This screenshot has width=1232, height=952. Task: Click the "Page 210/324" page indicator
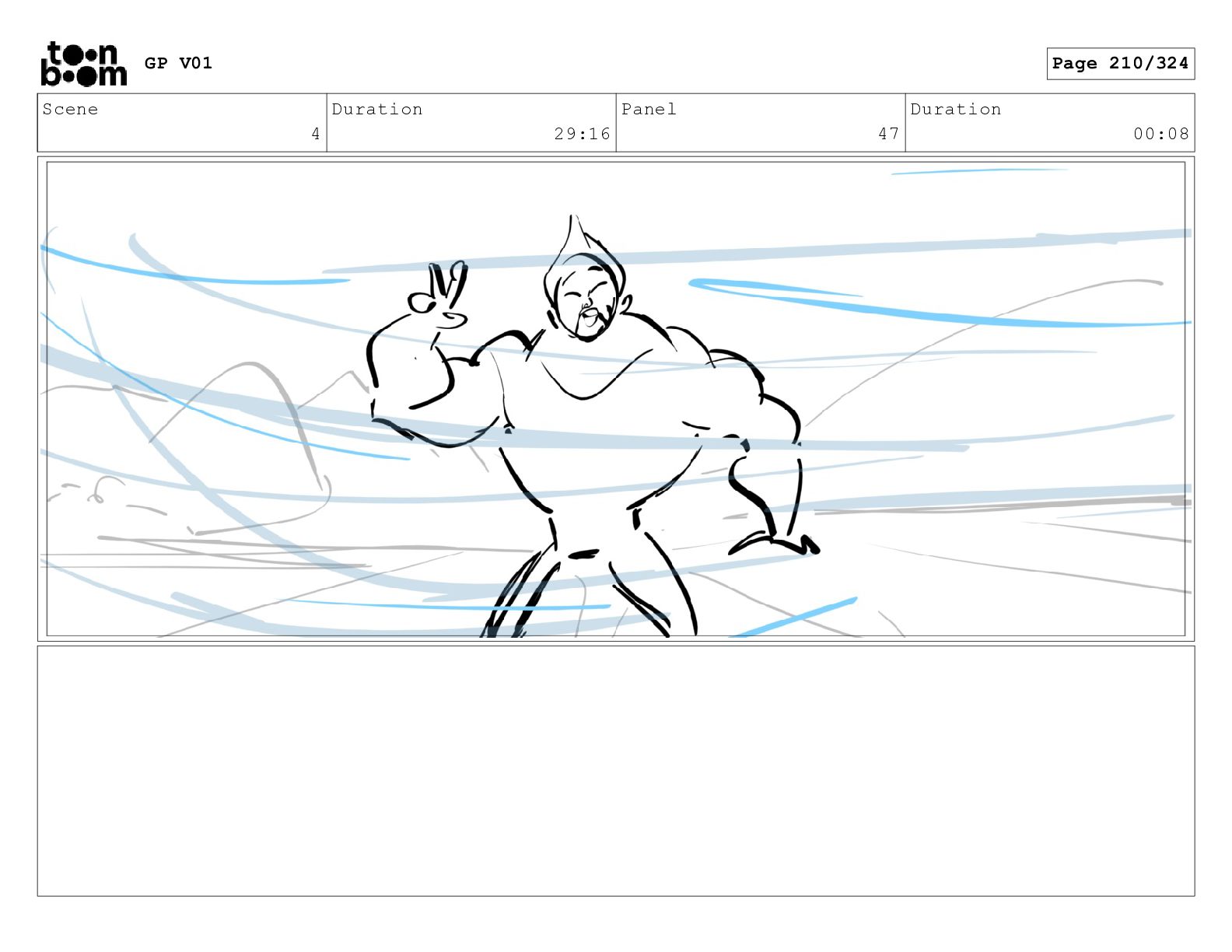(1120, 64)
